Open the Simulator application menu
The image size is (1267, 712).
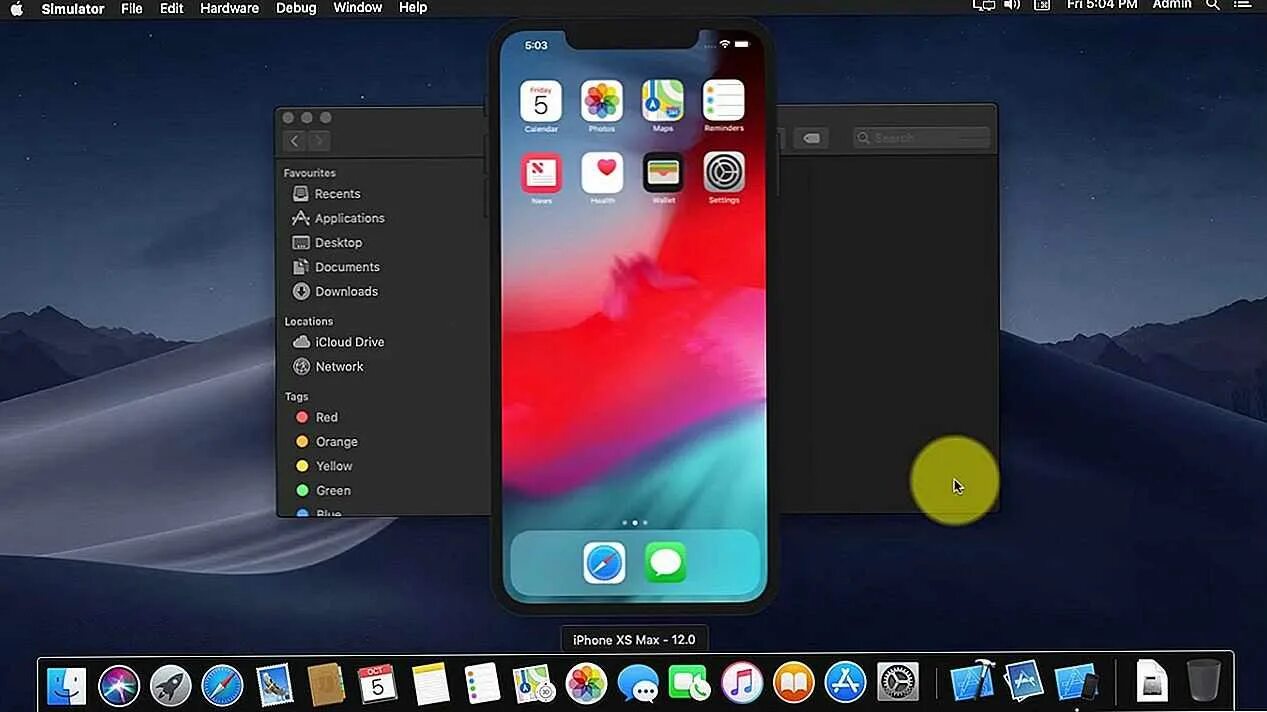click(73, 8)
